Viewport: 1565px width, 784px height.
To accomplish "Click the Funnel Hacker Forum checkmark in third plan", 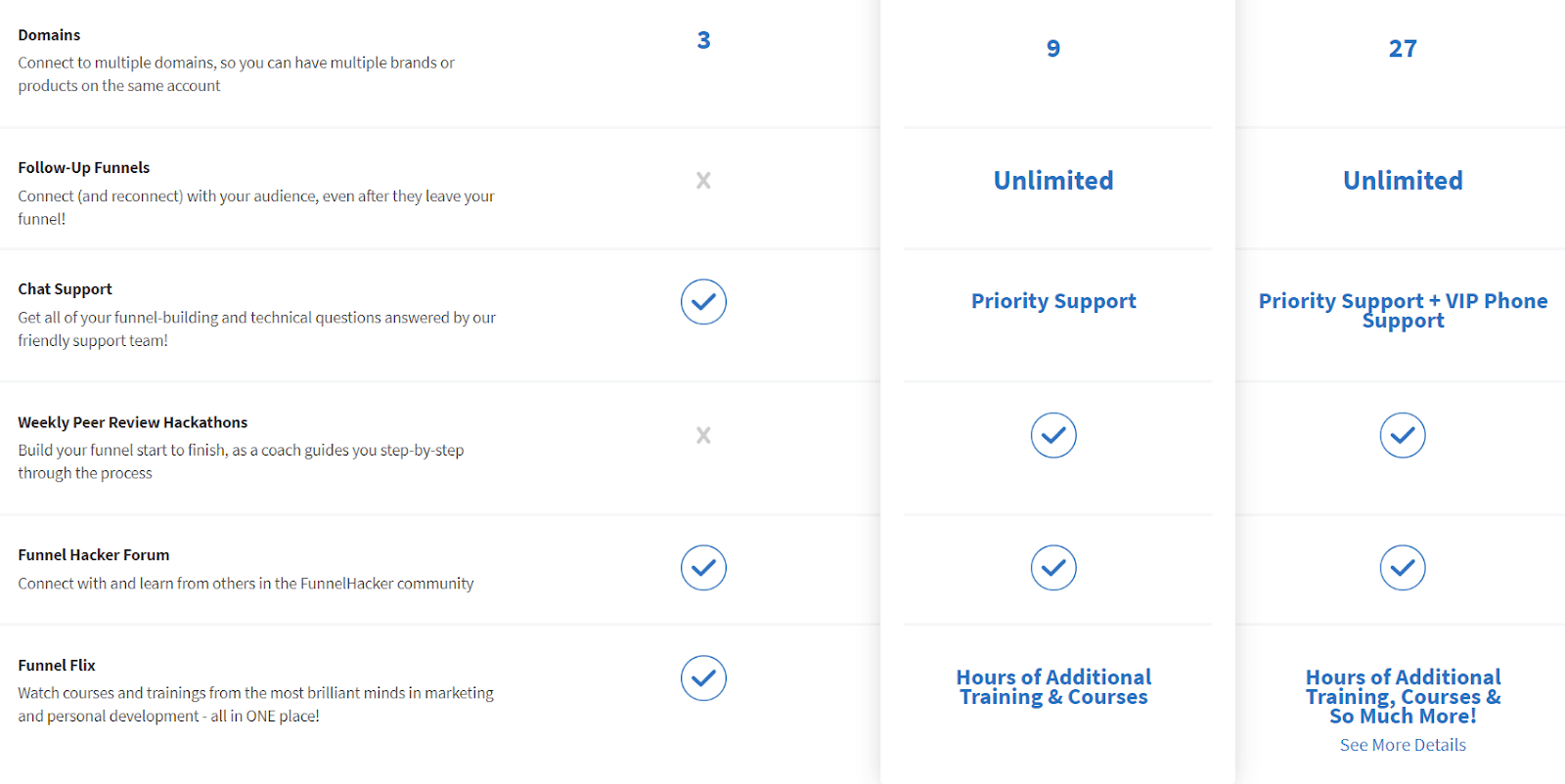I will [1403, 568].
